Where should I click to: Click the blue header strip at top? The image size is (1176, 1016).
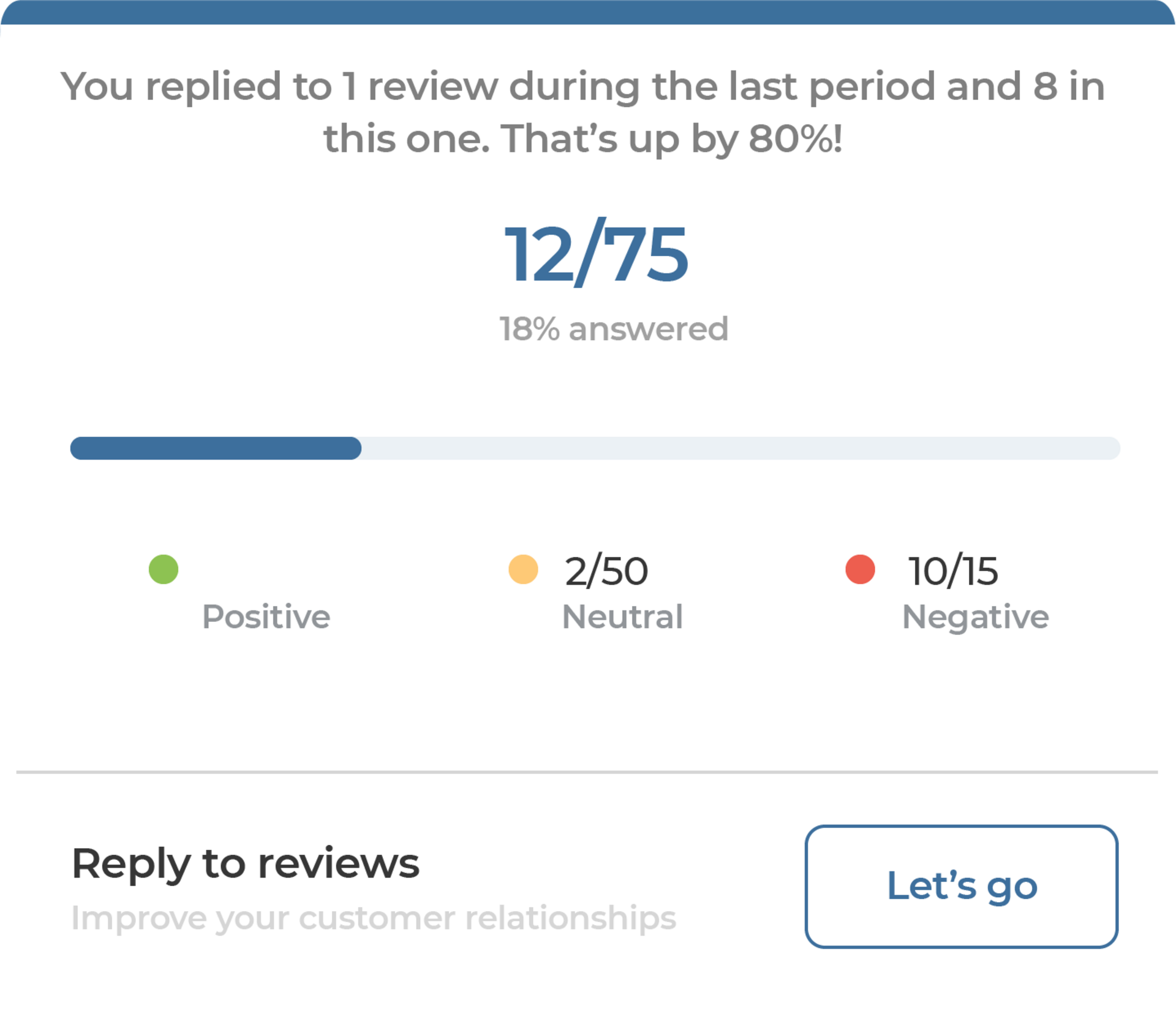pos(588,12)
